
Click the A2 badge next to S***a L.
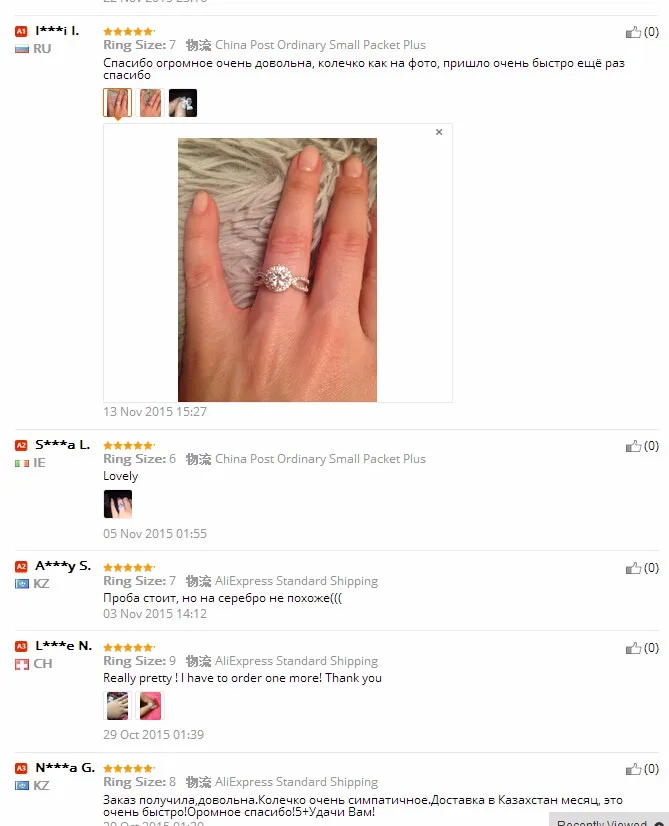coord(21,446)
